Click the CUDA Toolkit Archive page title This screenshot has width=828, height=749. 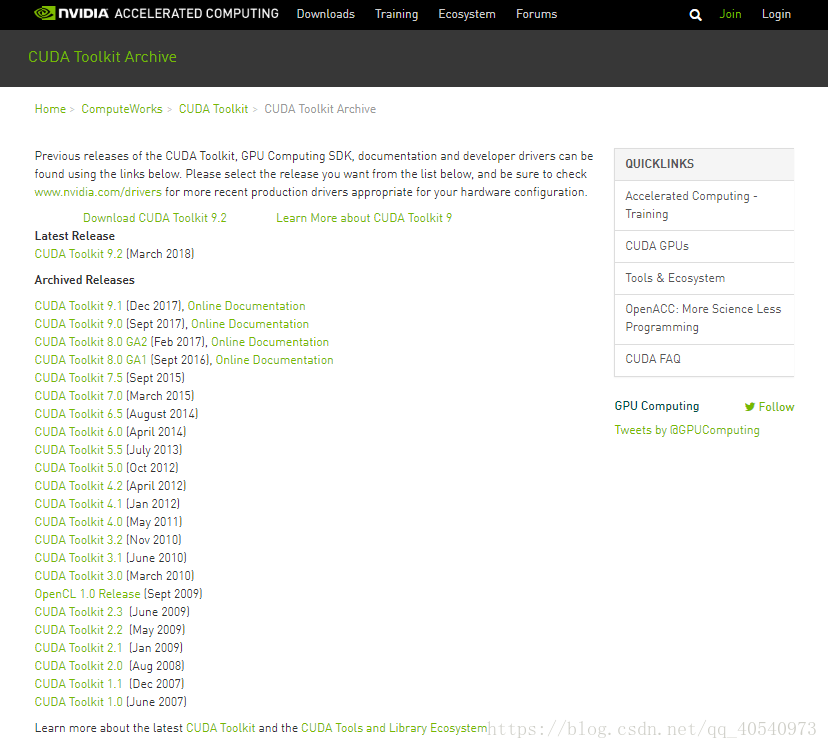coord(102,57)
